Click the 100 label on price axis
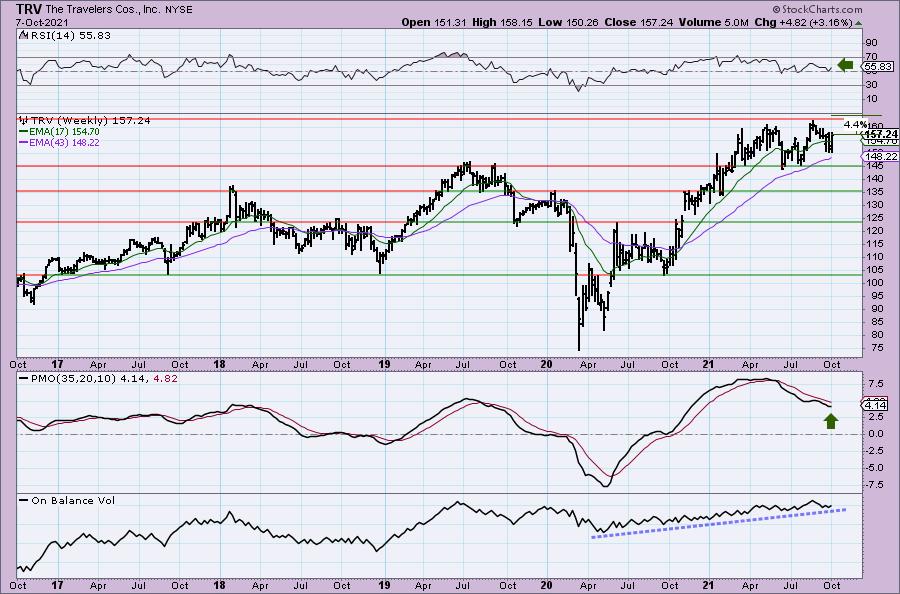The image size is (900, 594). [875, 282]
